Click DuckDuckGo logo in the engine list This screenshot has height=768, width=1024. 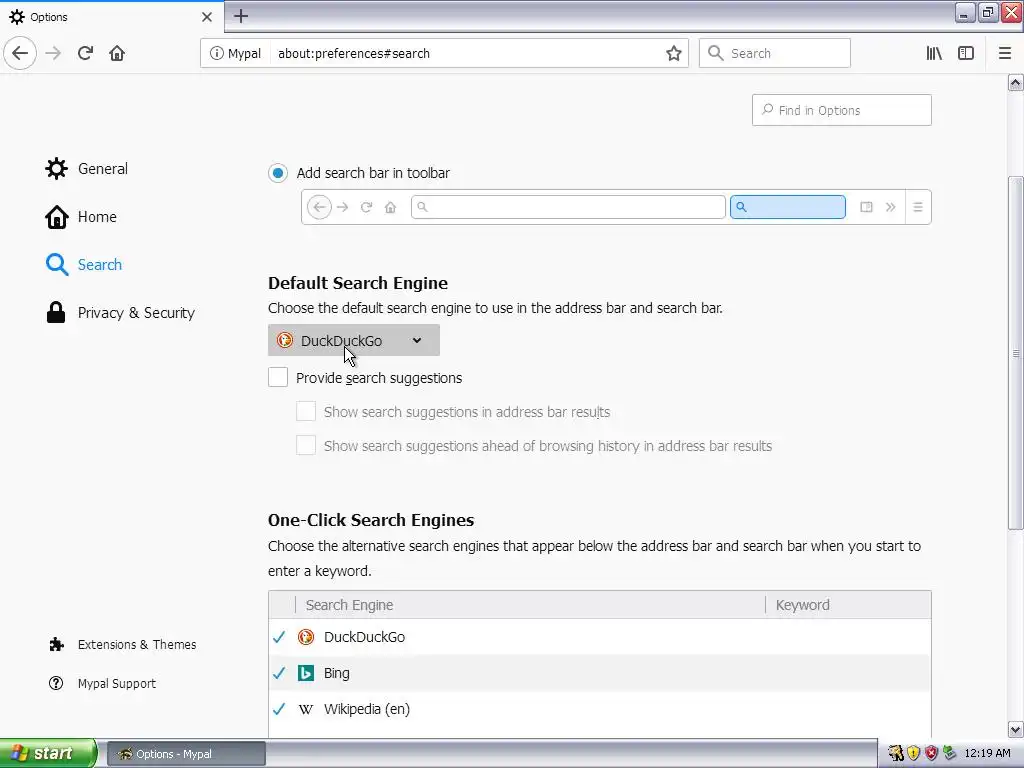point(306,637)
